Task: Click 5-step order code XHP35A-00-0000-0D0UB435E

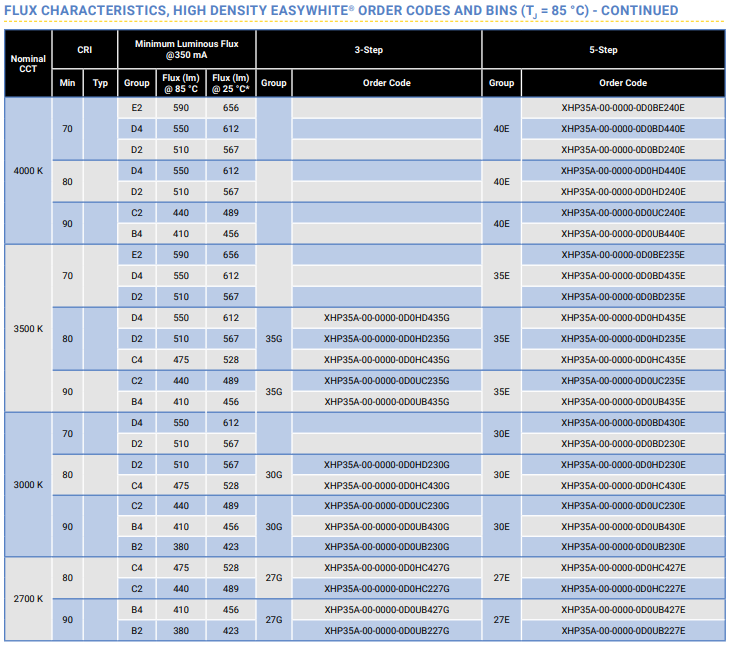Action: coord(623,402)
